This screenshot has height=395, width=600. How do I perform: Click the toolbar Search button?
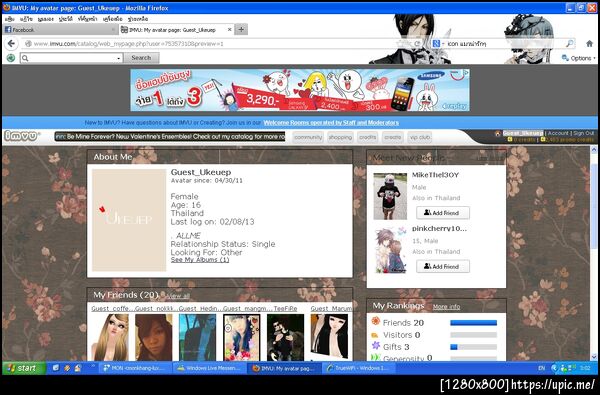coord(141,58)
